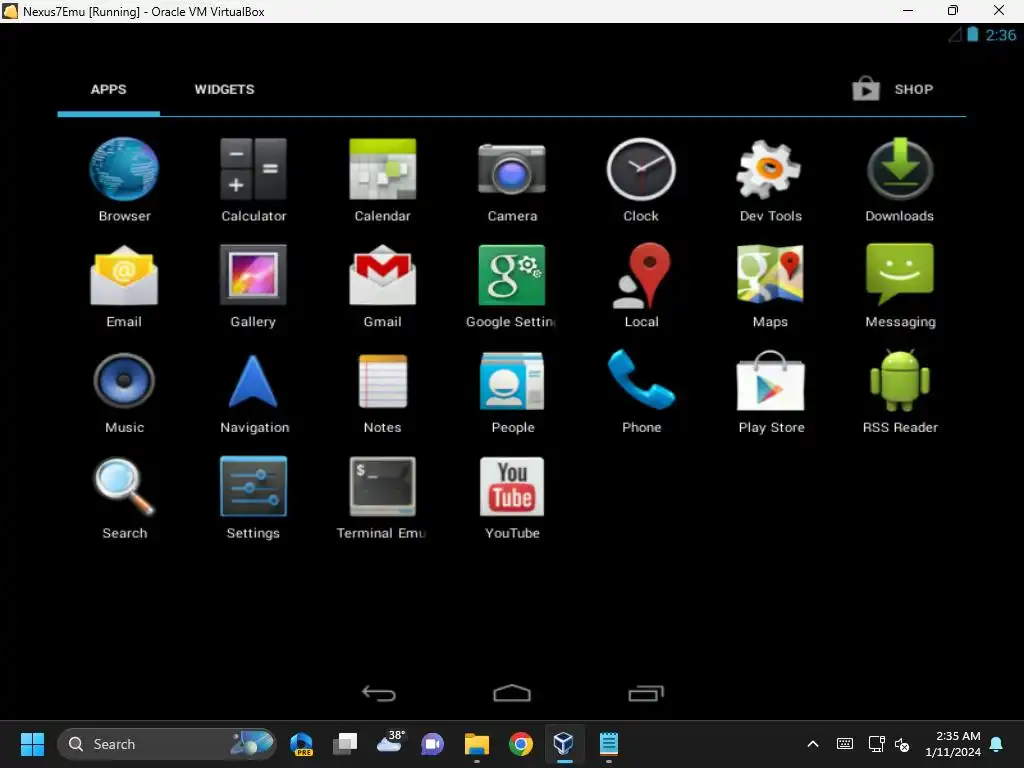Image resolution: width=1024 pixels, height=768 pixels.
Task: Launch the Phone dialer app
Action: click(x=641, y=391)
